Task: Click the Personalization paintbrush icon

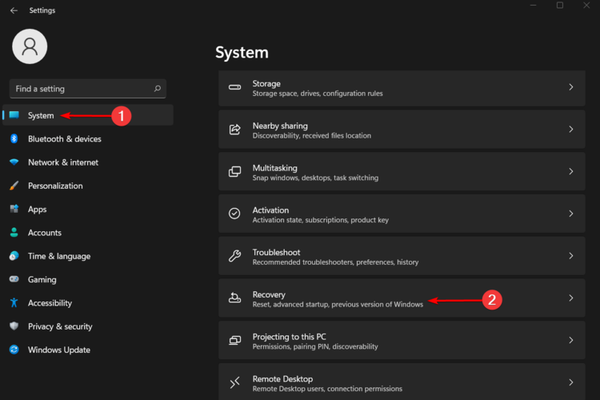Action: (x=14, y=186)
